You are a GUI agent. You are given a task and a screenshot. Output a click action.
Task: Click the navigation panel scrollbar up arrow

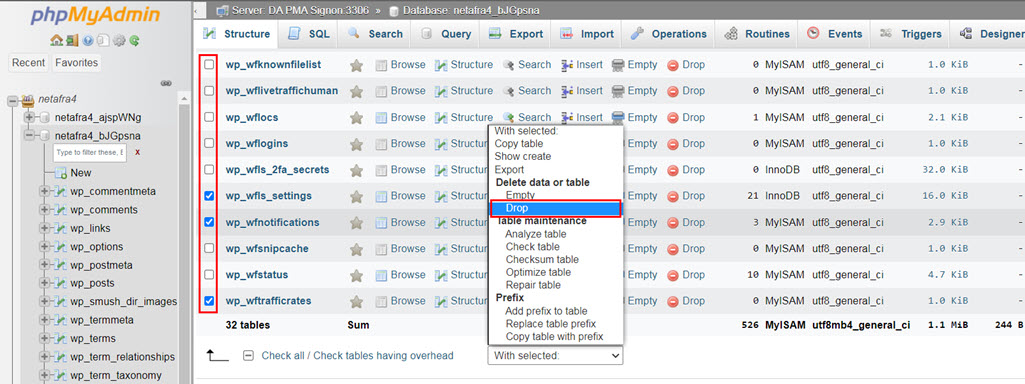(184, 98)
